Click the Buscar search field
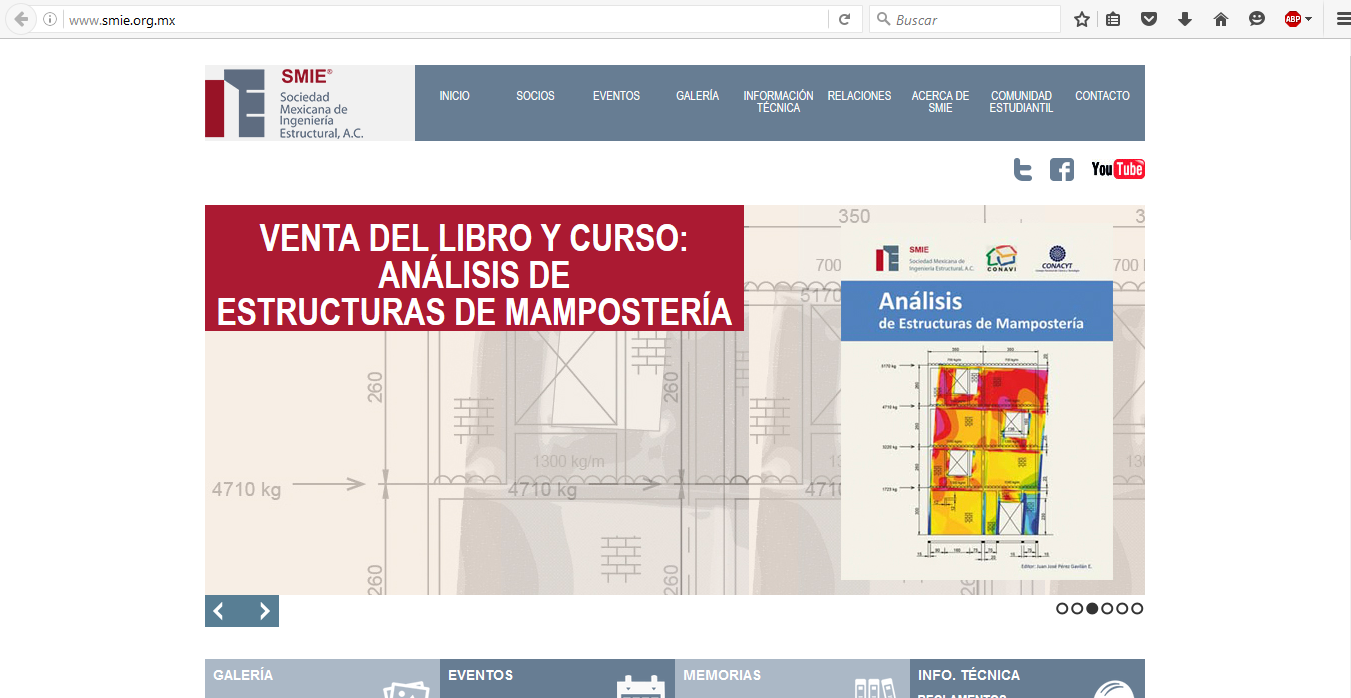Screen dimensions: 1351x698 point(974,19)
